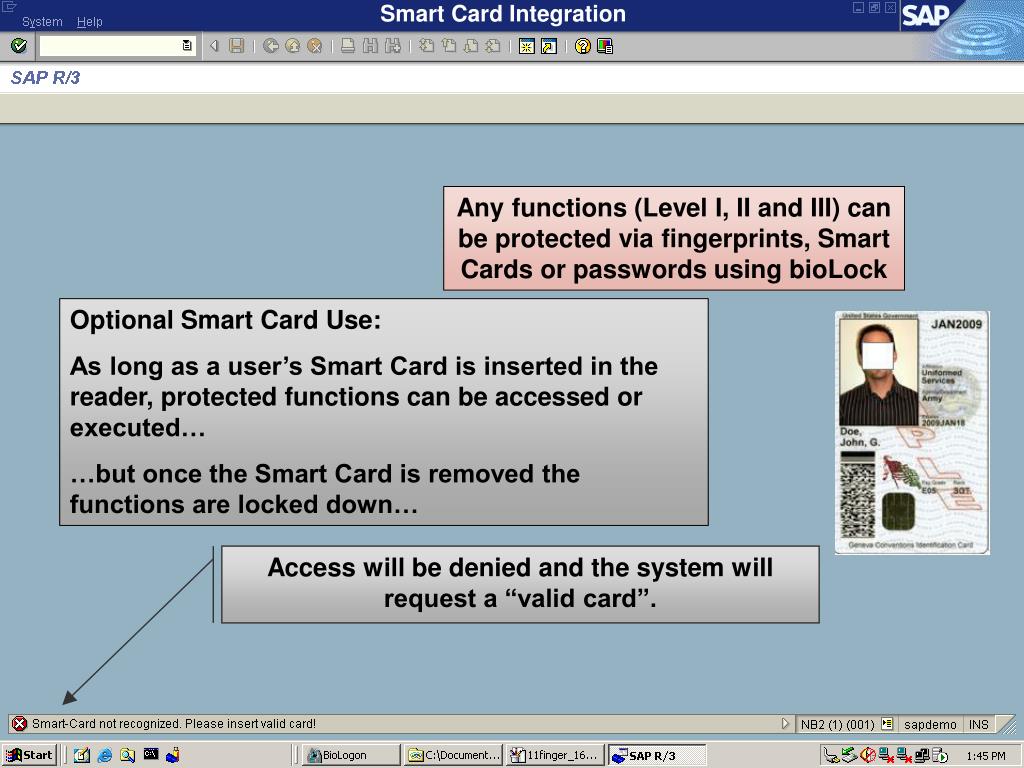Click the Find Next binoculars icon
This screenshot has width=1024, height=768.
click(392, 46)
